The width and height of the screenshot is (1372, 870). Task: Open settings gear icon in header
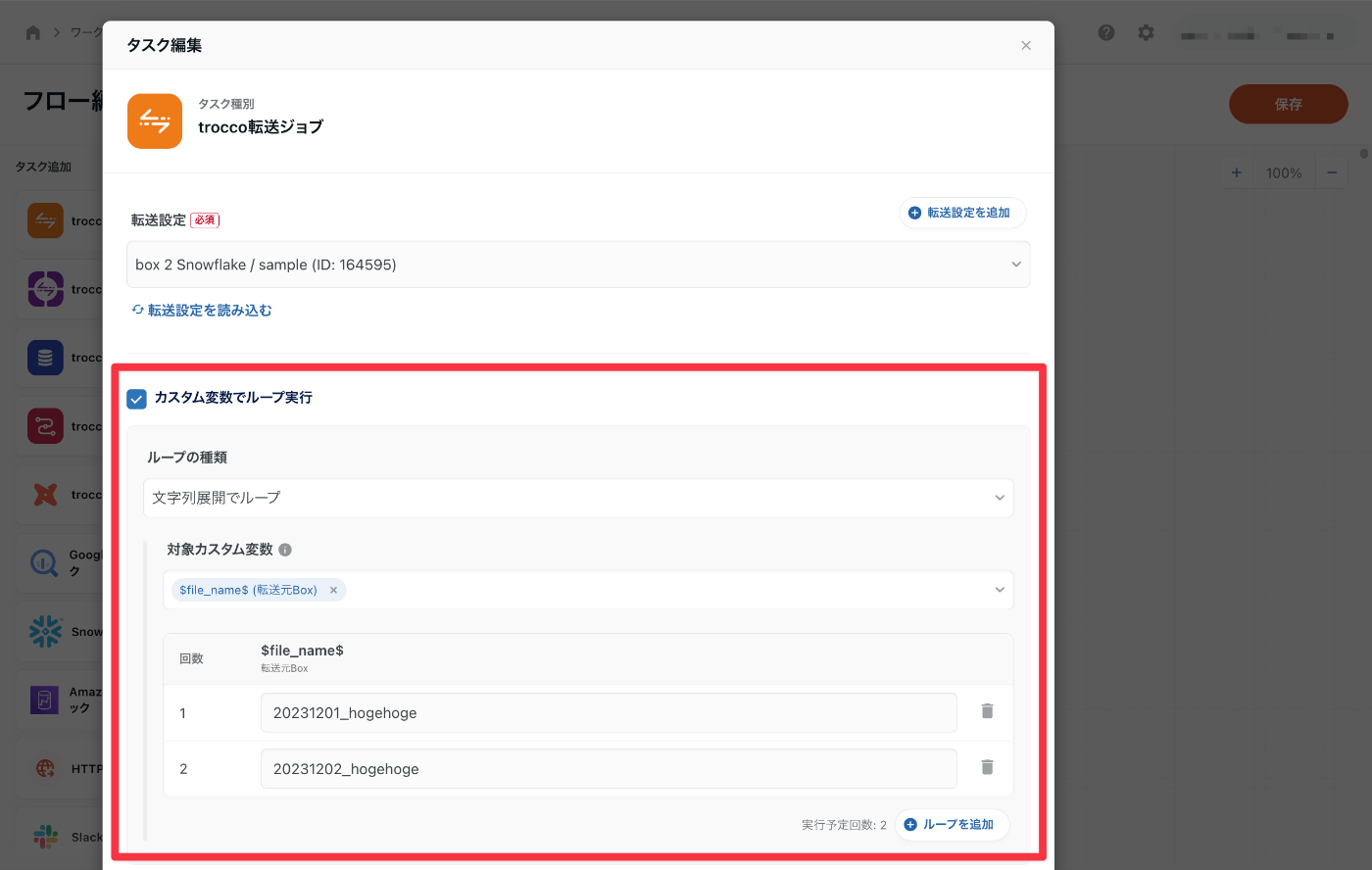coord(1146,32)
